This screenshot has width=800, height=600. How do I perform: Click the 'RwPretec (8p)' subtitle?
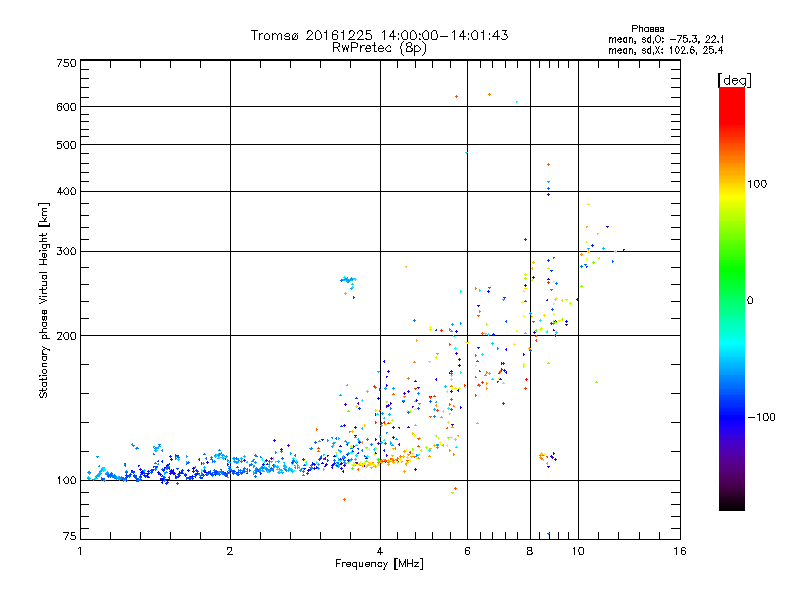(379, 48)
